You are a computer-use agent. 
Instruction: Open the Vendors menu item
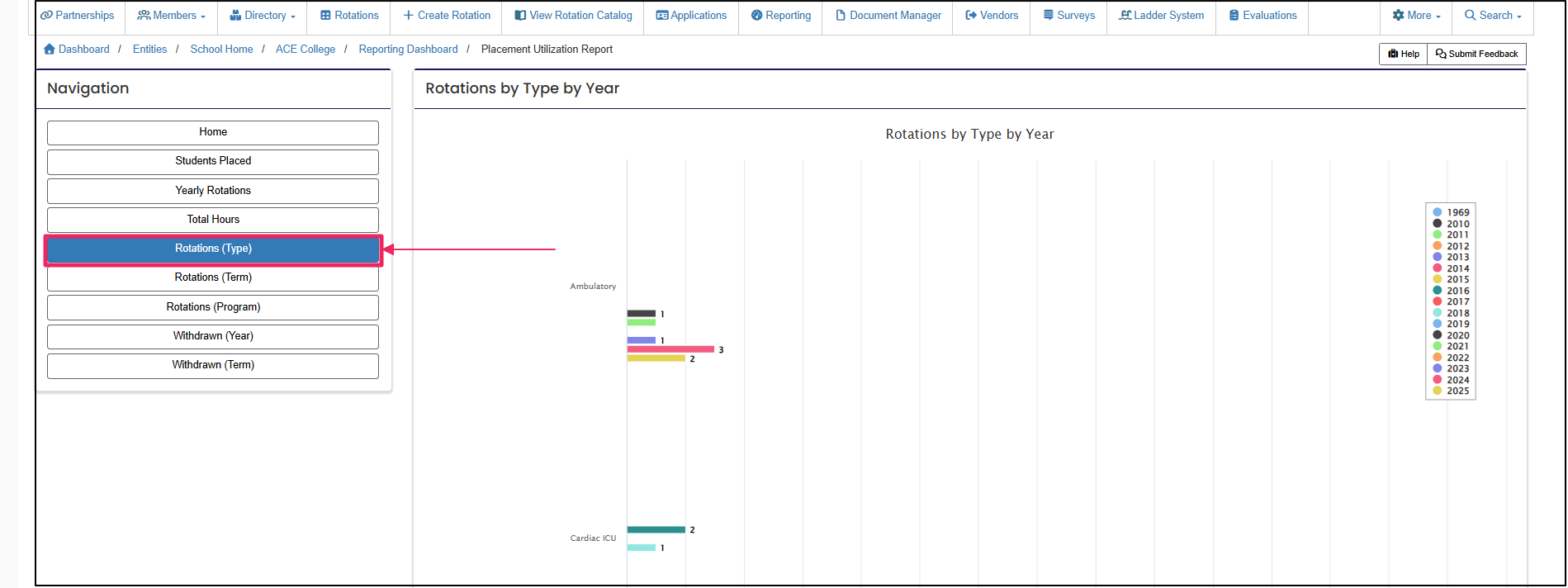[x=992, y=16]
